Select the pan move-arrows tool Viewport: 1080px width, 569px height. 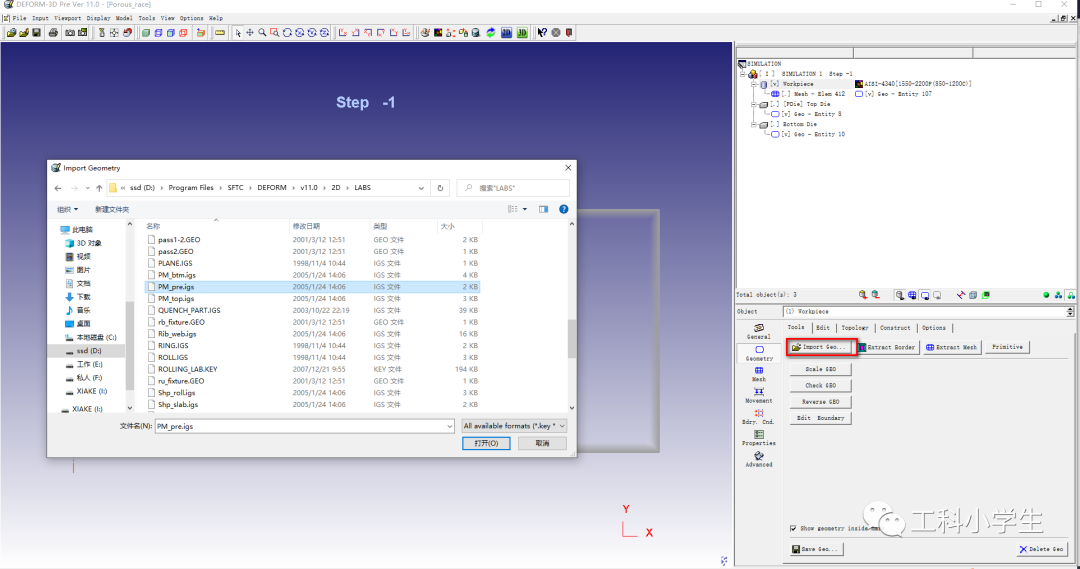point(249,32)
